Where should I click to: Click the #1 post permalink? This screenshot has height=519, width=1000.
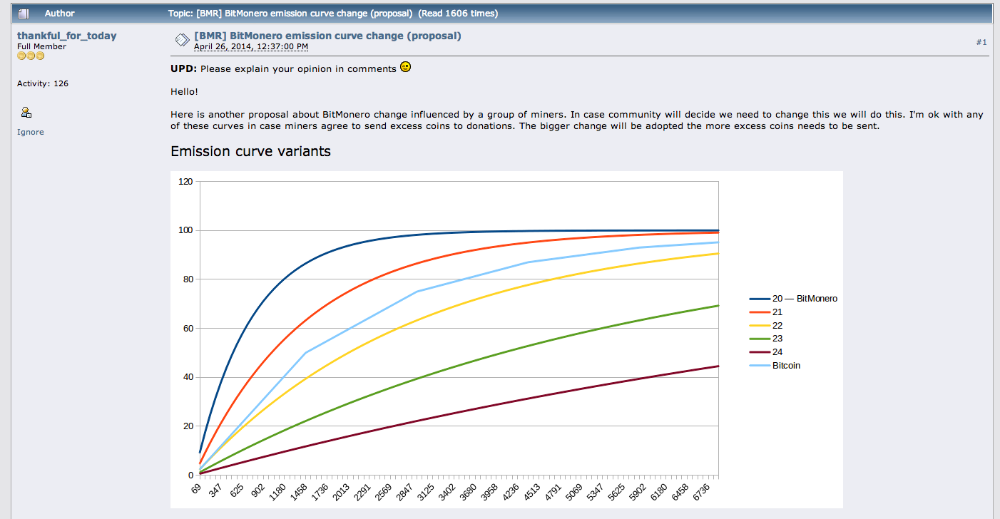coord(981,42)
